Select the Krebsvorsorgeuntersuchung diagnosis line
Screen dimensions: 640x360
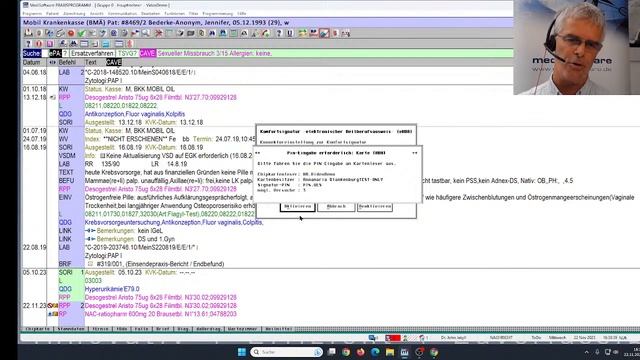click(174, 222)
